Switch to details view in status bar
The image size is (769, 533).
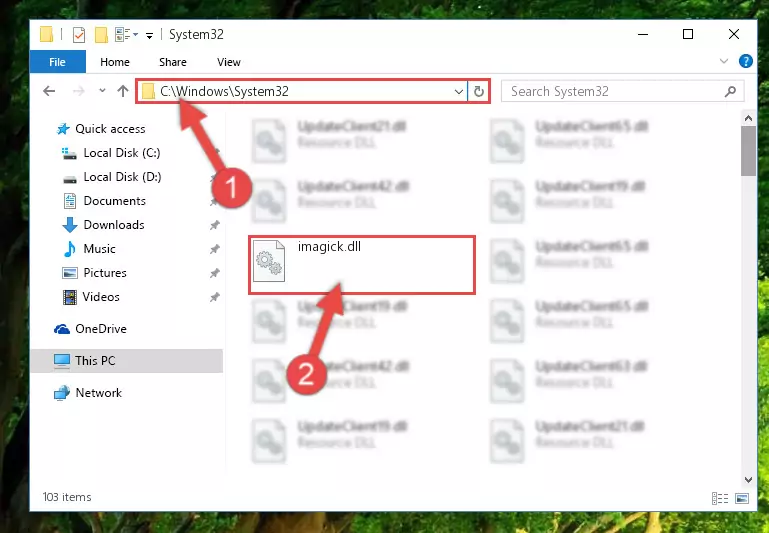719,499
